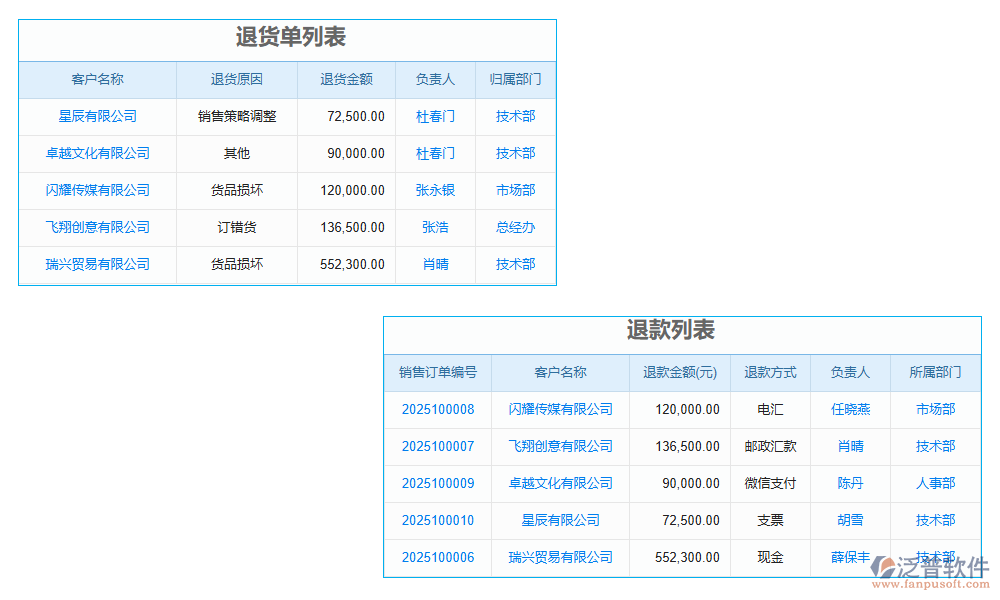The width and height of the screenshot is (1000, 600).
Task: Click responsible person 杜春门
Action: click(435, 116)
